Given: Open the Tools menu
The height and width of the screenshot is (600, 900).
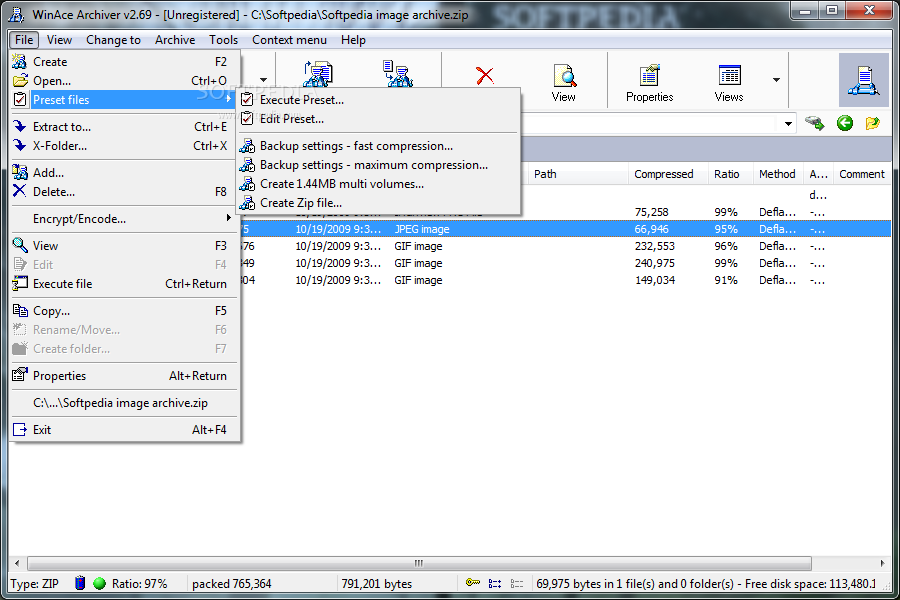Looking at the screenshot, I should tap(223, 40).
